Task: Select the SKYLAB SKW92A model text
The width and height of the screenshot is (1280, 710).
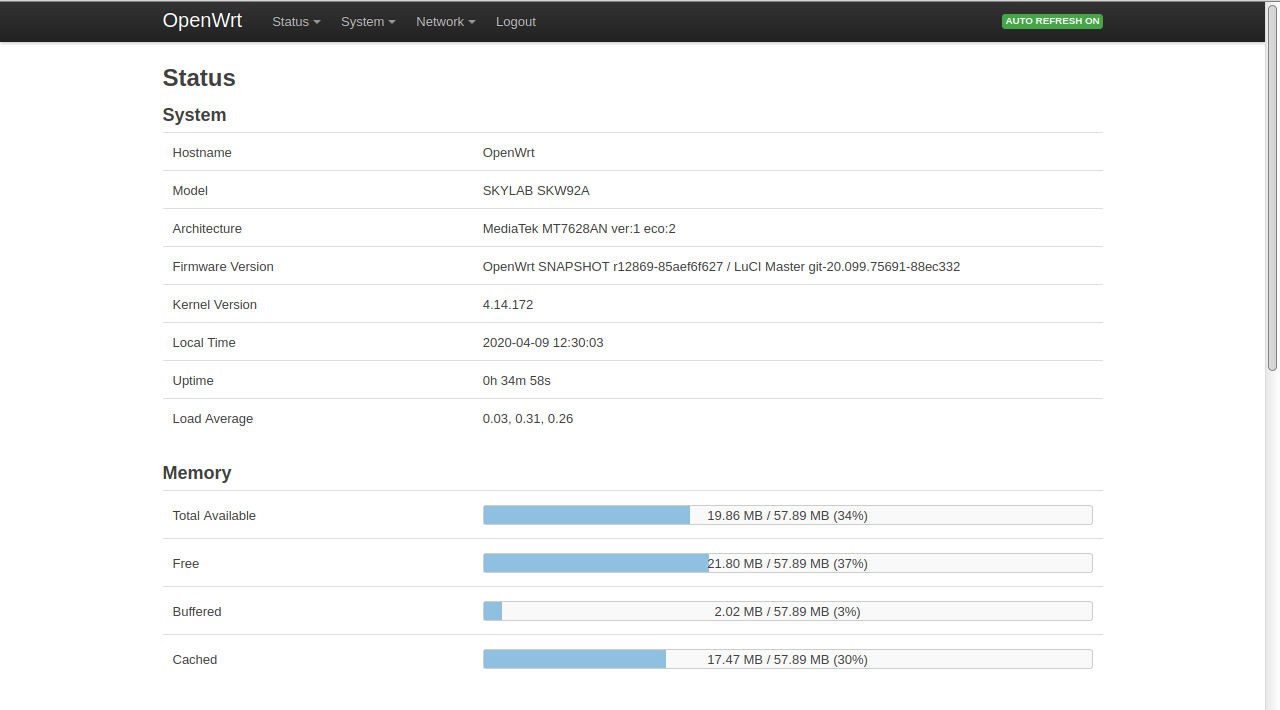Action: click(x=536, y=191)
